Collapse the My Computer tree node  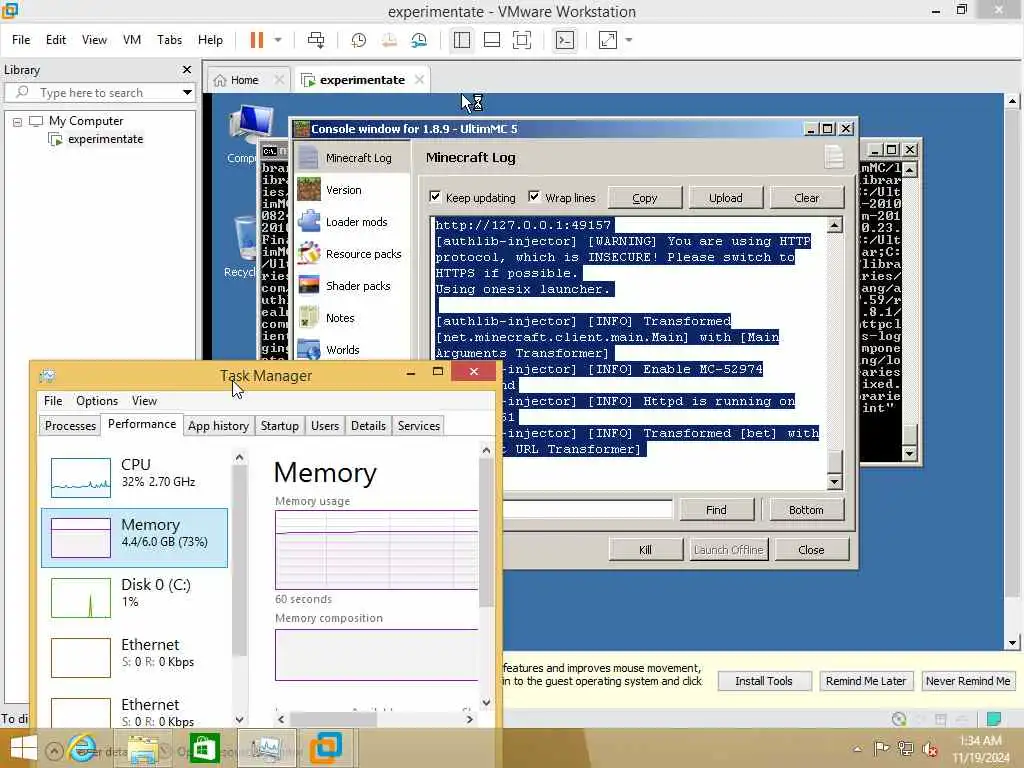[17, 121]
